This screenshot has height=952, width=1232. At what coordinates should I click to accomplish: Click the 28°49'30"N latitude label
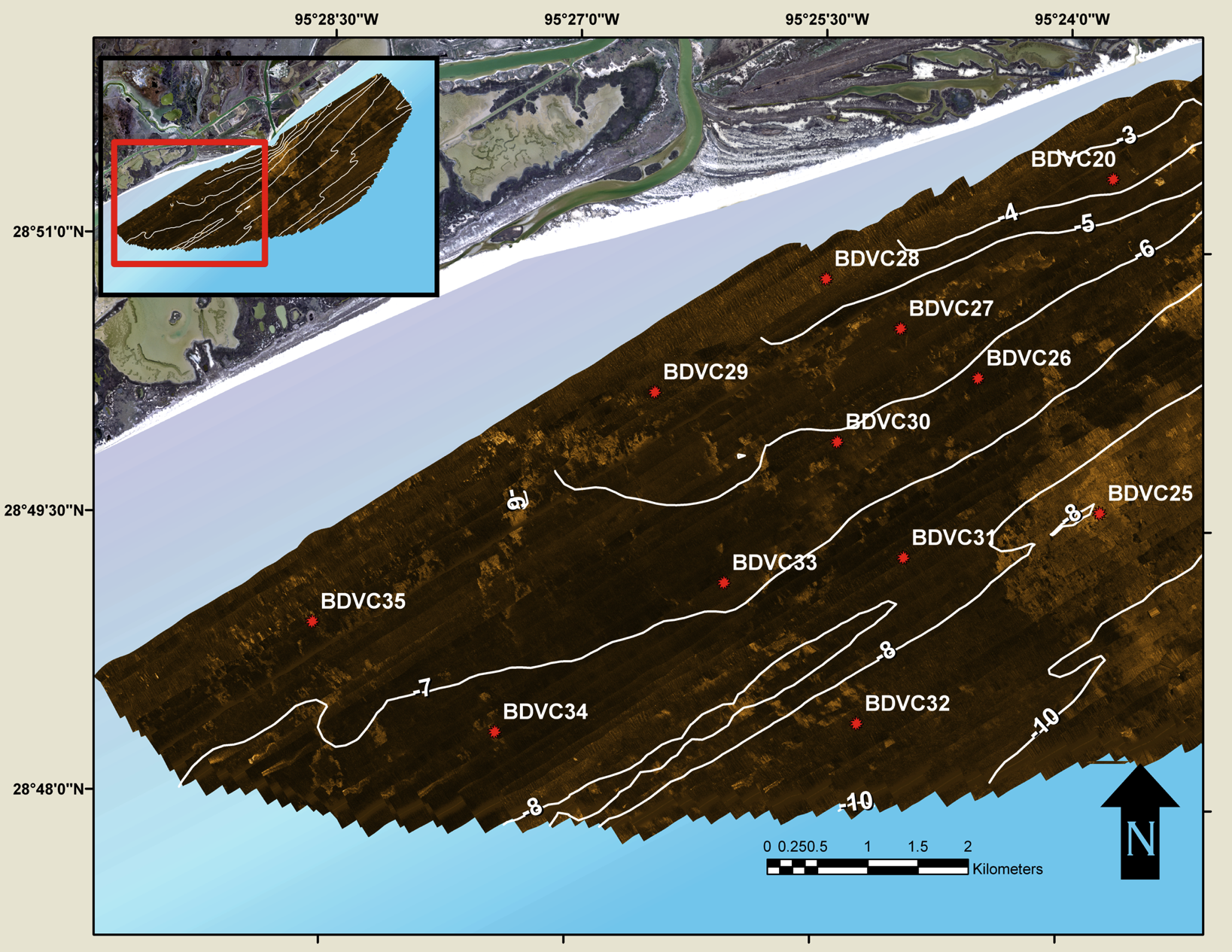click(42, 510)
